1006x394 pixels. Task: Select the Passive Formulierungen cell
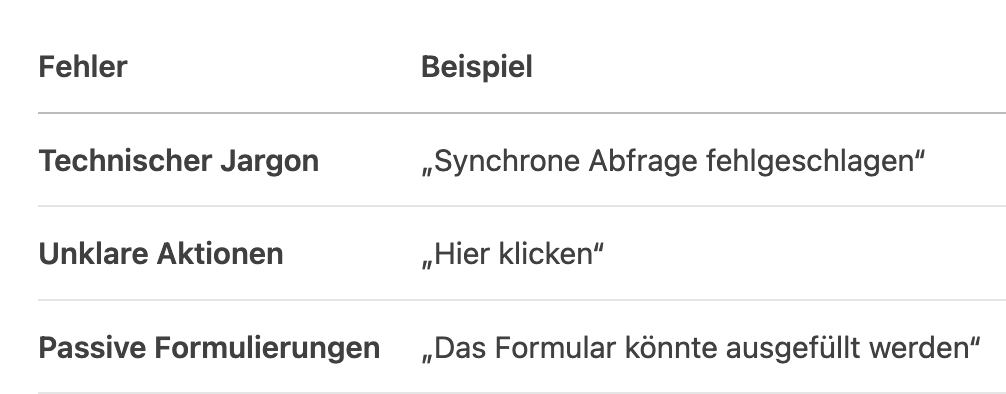(209, 348)
